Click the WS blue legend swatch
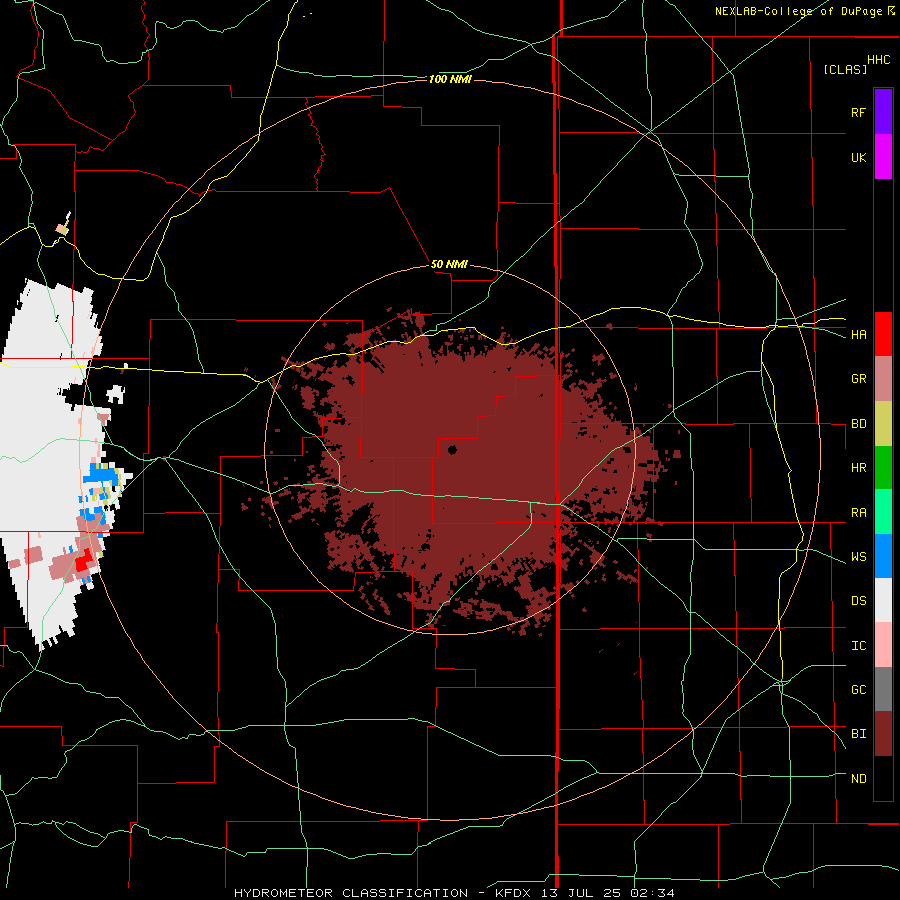The image size is (900, 900). pyautogui.click(x=883, y=556)
